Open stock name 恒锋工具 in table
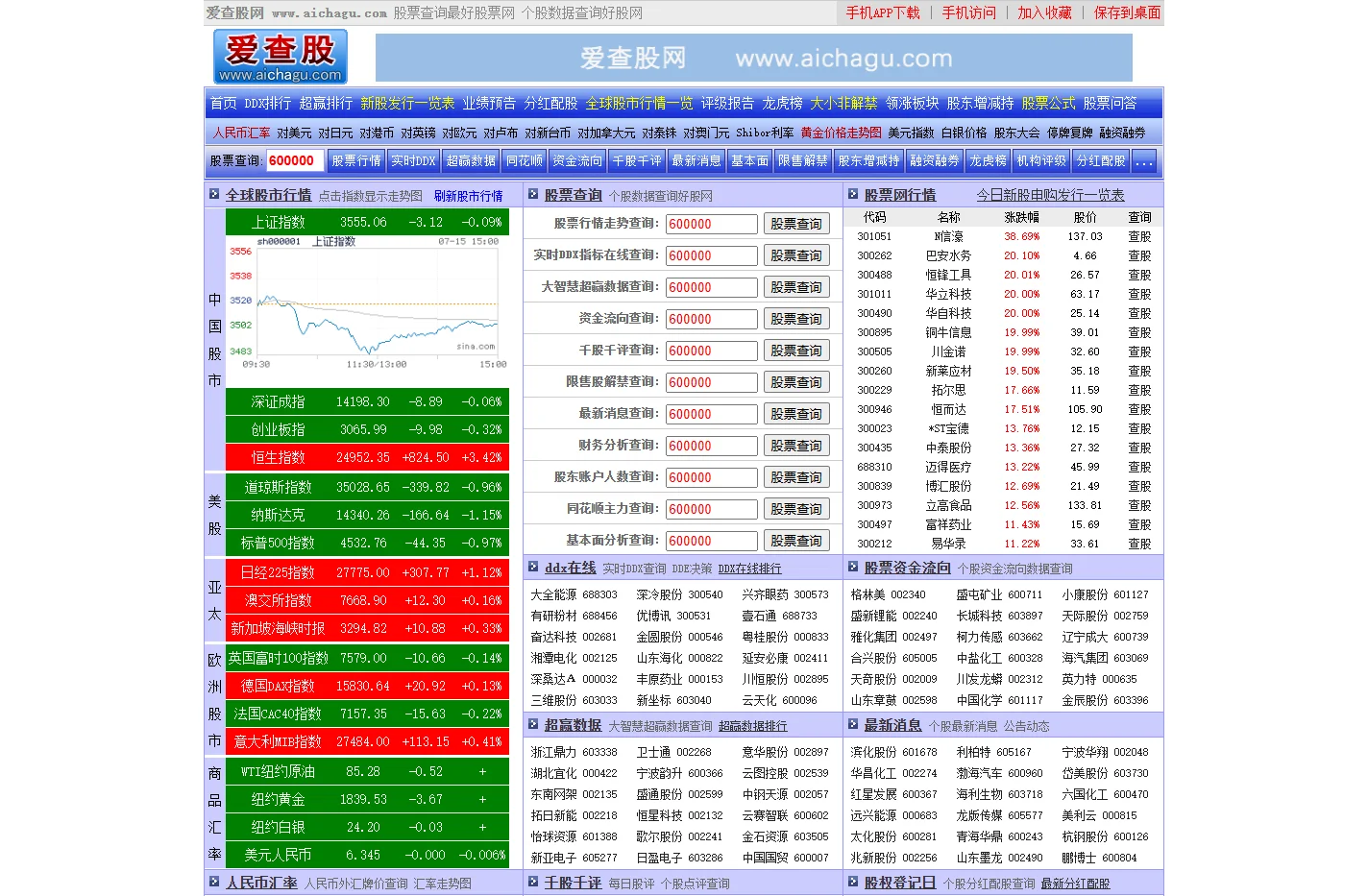Screen dimensions: 1368x896 (x=948, y=275)
